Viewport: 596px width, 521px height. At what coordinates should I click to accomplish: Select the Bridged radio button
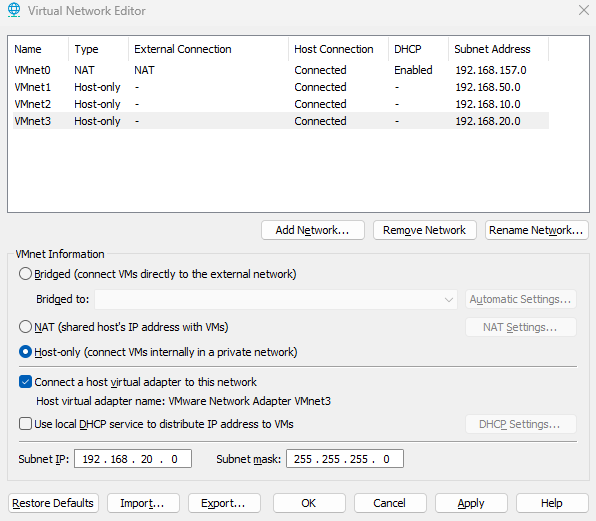tap(25, 274)
